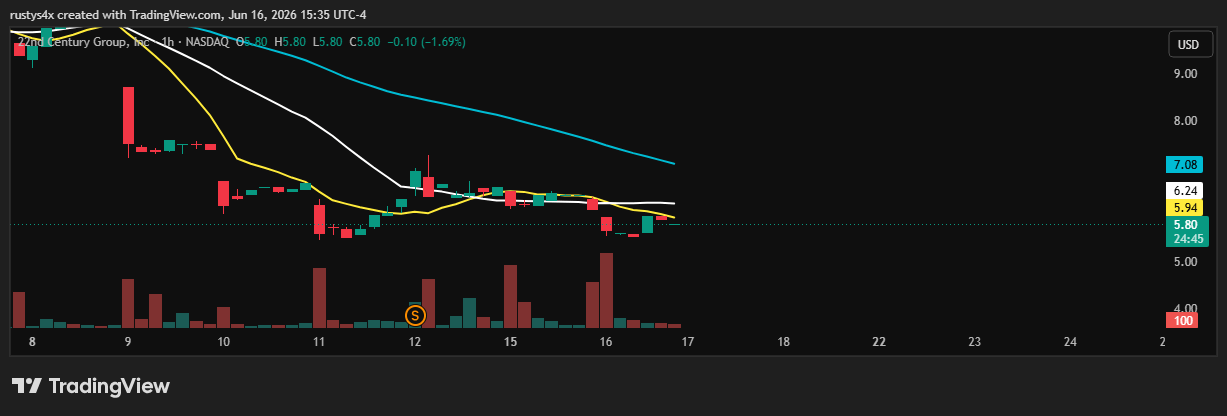The height and width of the screenshot is (416, 1227).
Task: Click date 8 on the time axis
Action: pos(32,342)
